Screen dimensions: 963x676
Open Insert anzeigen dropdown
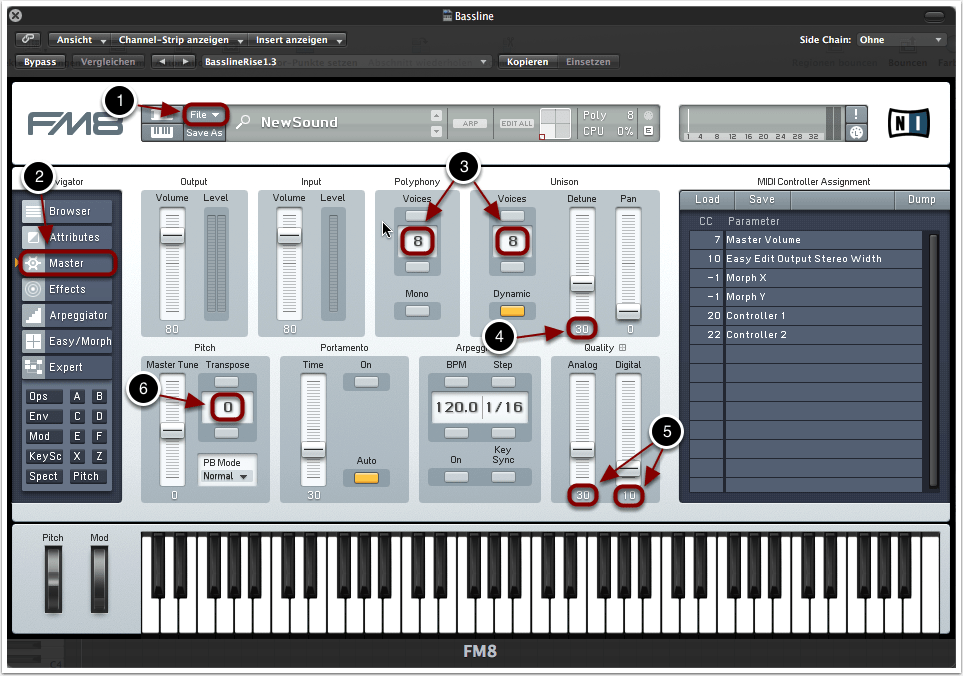pos(298,40)
